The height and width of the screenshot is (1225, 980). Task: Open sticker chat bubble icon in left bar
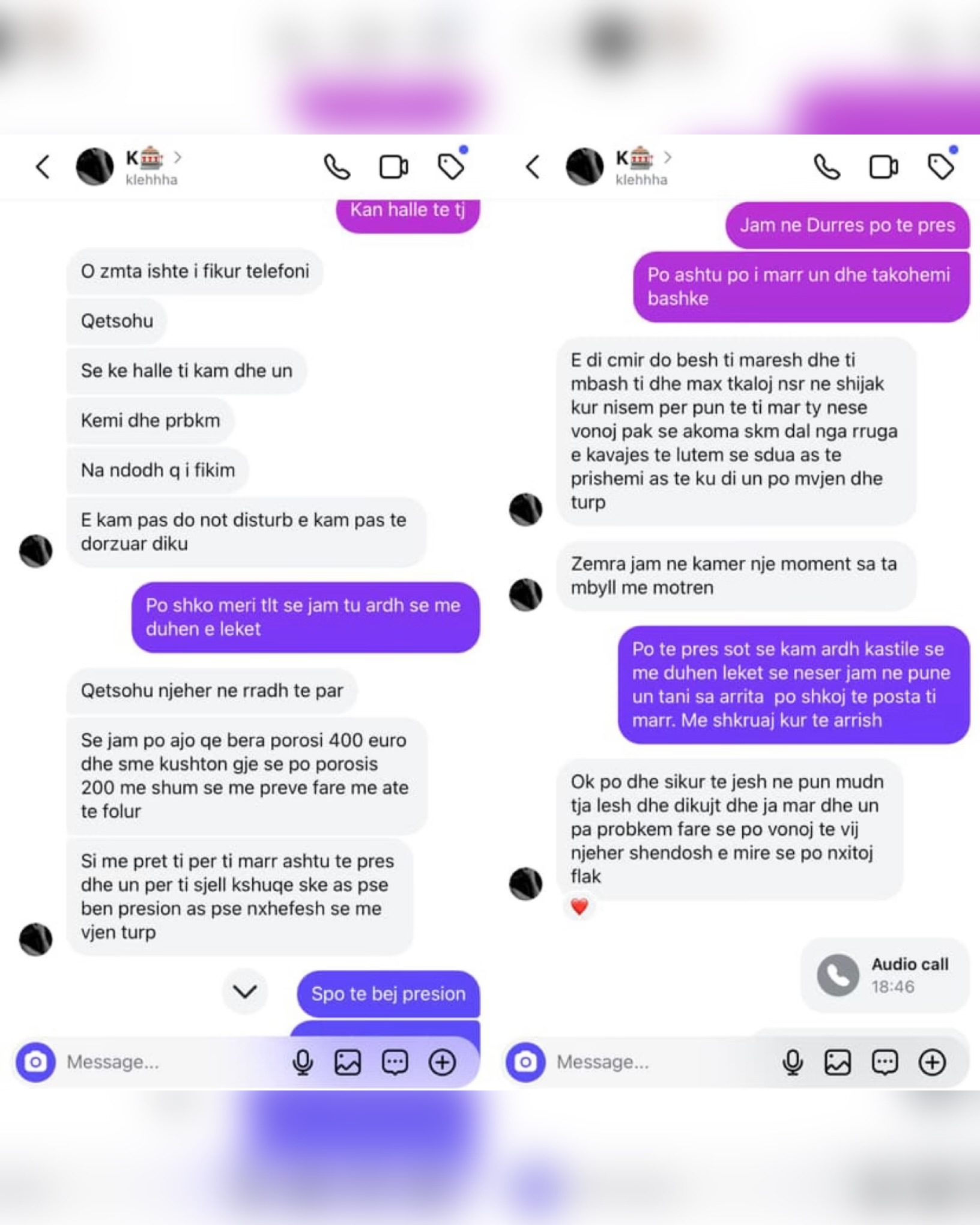pyautogui.click(x=395, y=1062)
